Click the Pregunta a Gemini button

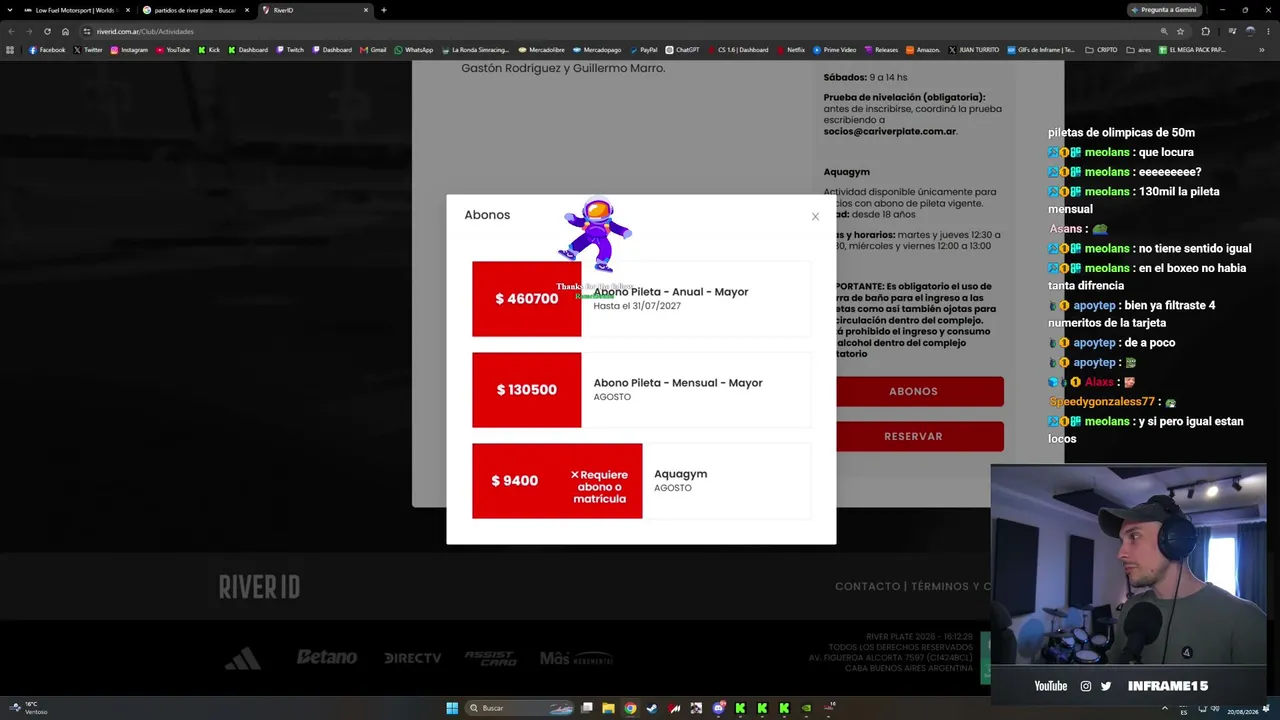1164,10
